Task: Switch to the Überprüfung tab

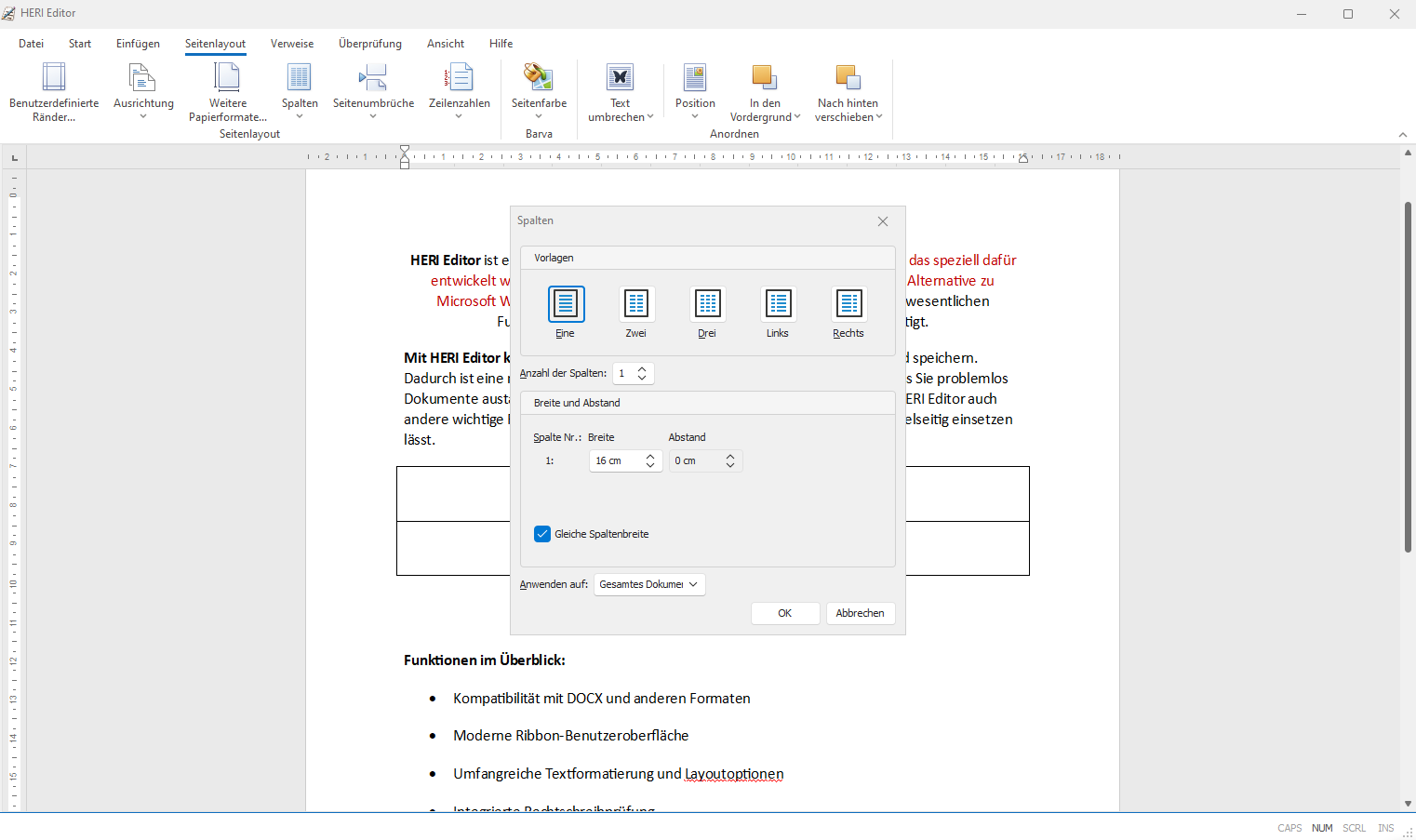Action: pos(370,44)
